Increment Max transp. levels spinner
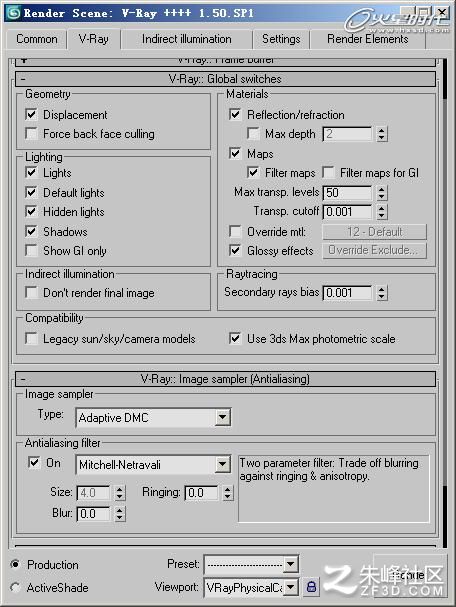The height and width of the screenshot is (607, 456). [382, 189]
